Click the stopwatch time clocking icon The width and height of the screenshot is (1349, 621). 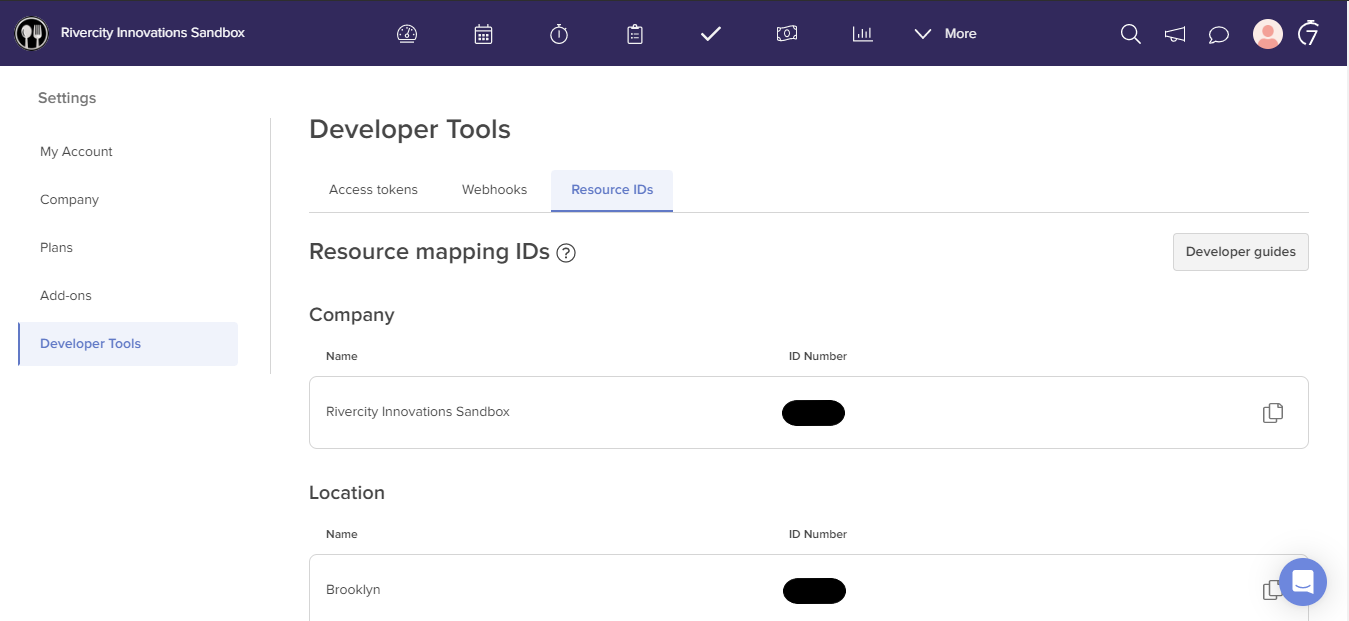(x=559, y=34)
